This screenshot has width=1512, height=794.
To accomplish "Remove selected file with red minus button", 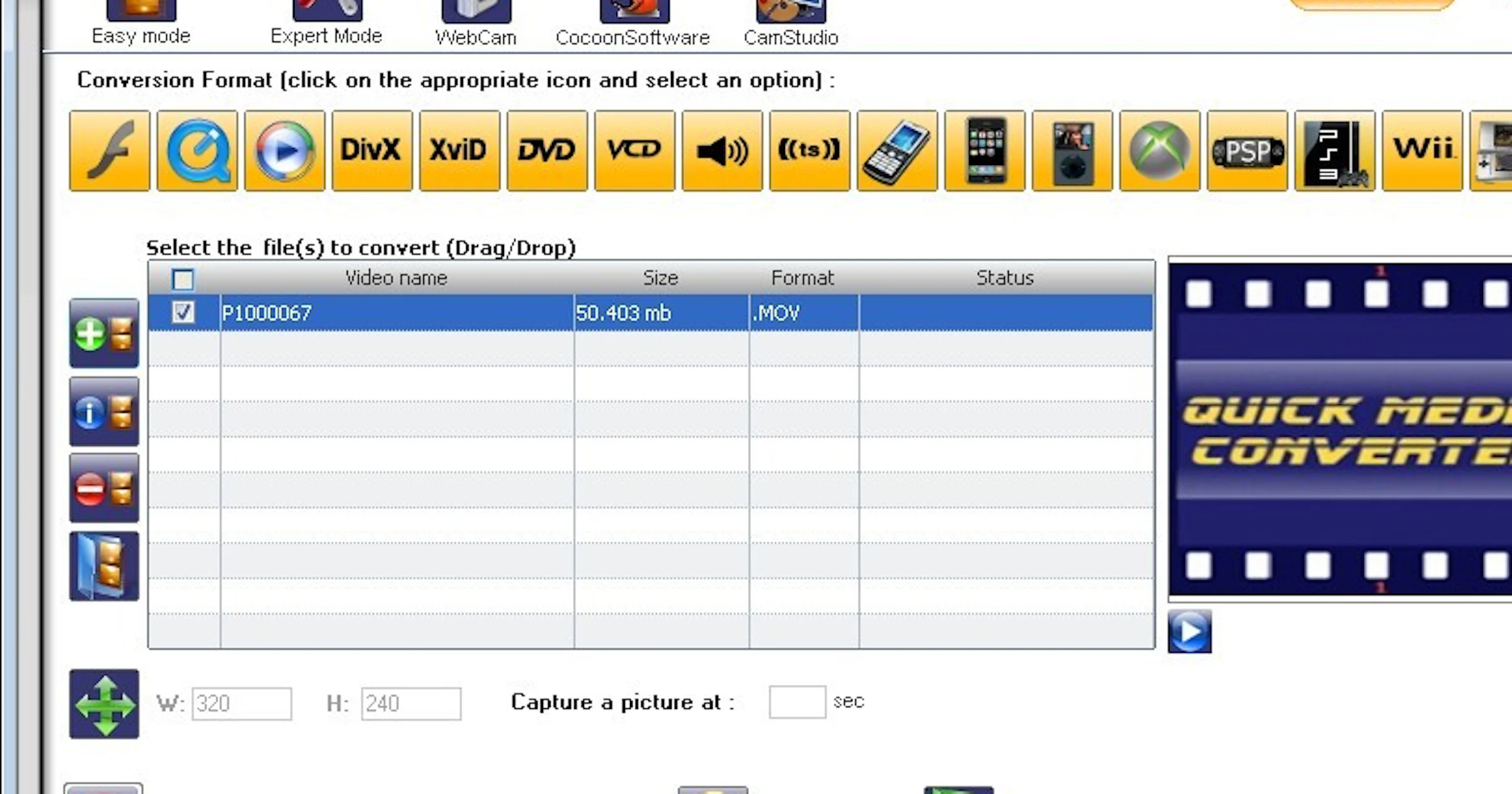I will 105,488.
